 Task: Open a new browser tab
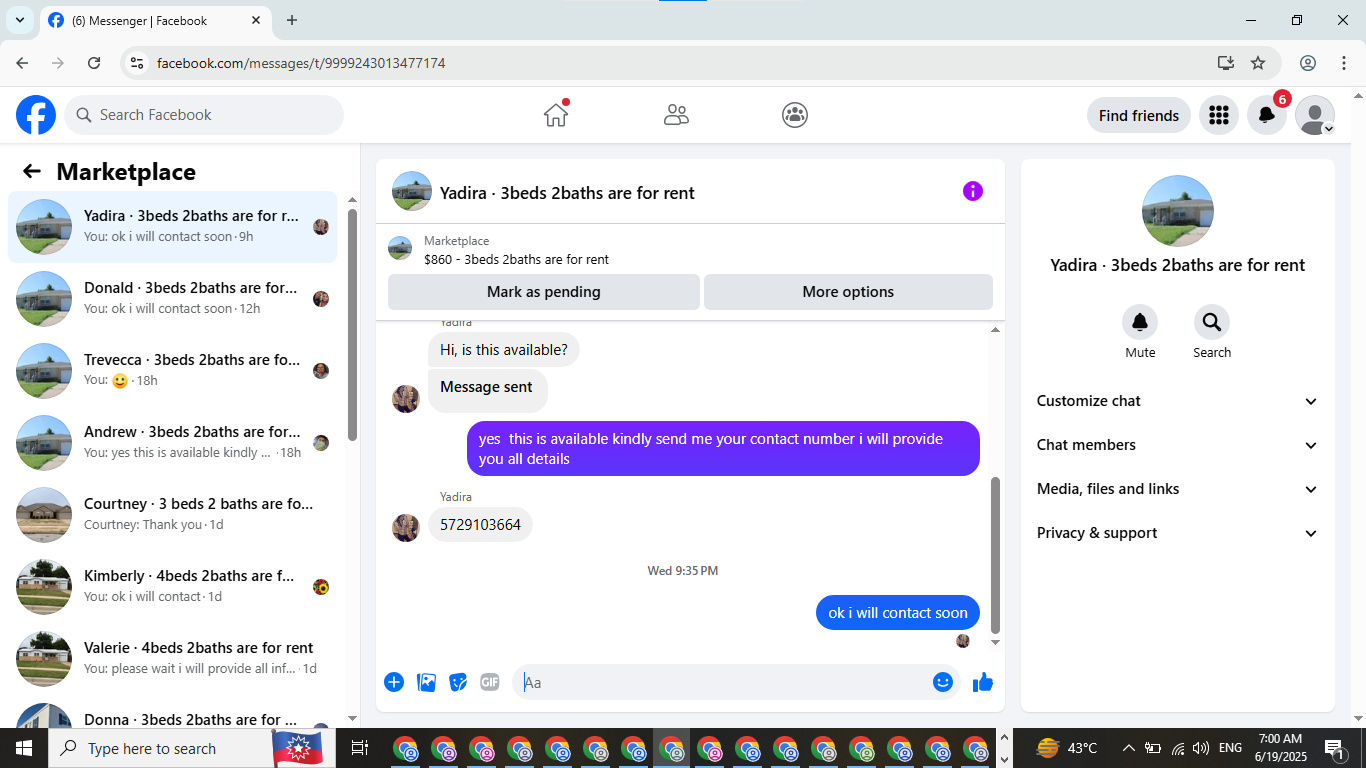(x=292, y=20)
